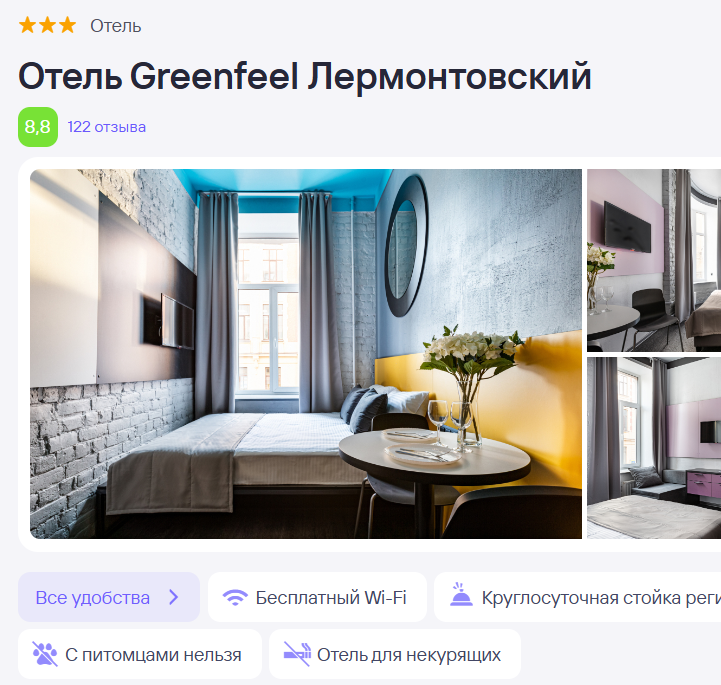
Task: Click the Wi-Fi icon in amenities
Action: coord(235,598)
